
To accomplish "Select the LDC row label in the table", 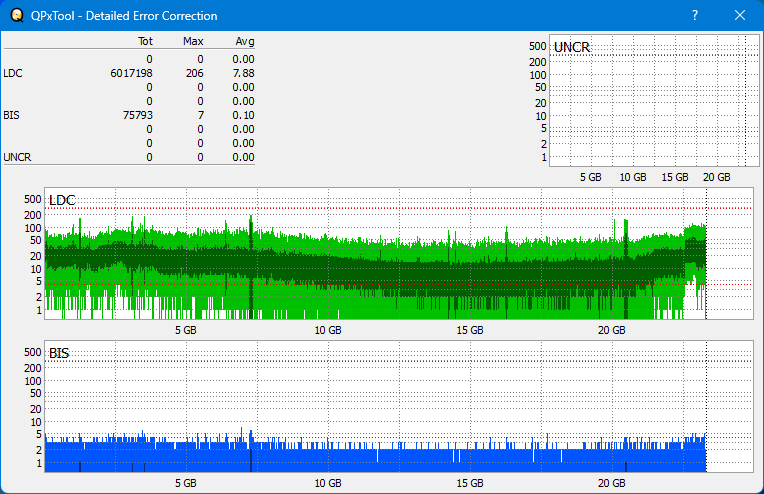I will [x=13, y=73].
